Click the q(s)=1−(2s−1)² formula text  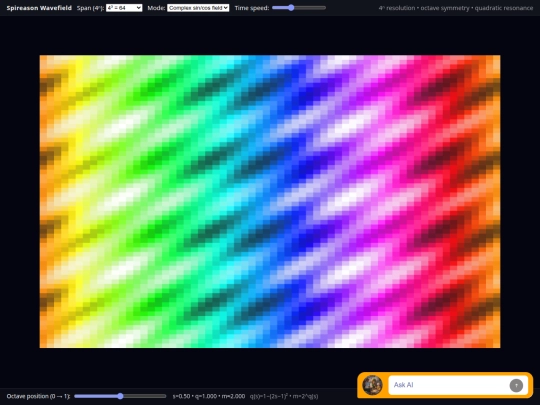coord(284,396)
